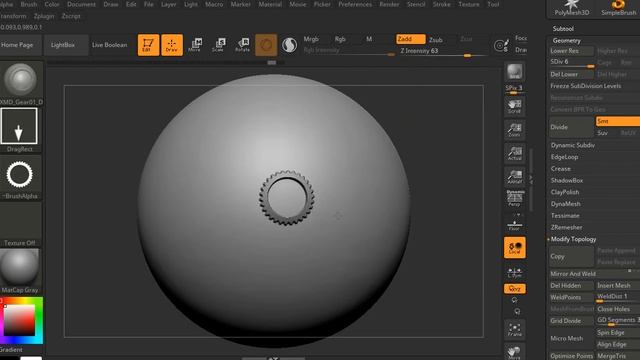This screenshot has height=360, width=640.
Task: Open the Preferences menu
Action: [355, 4]
